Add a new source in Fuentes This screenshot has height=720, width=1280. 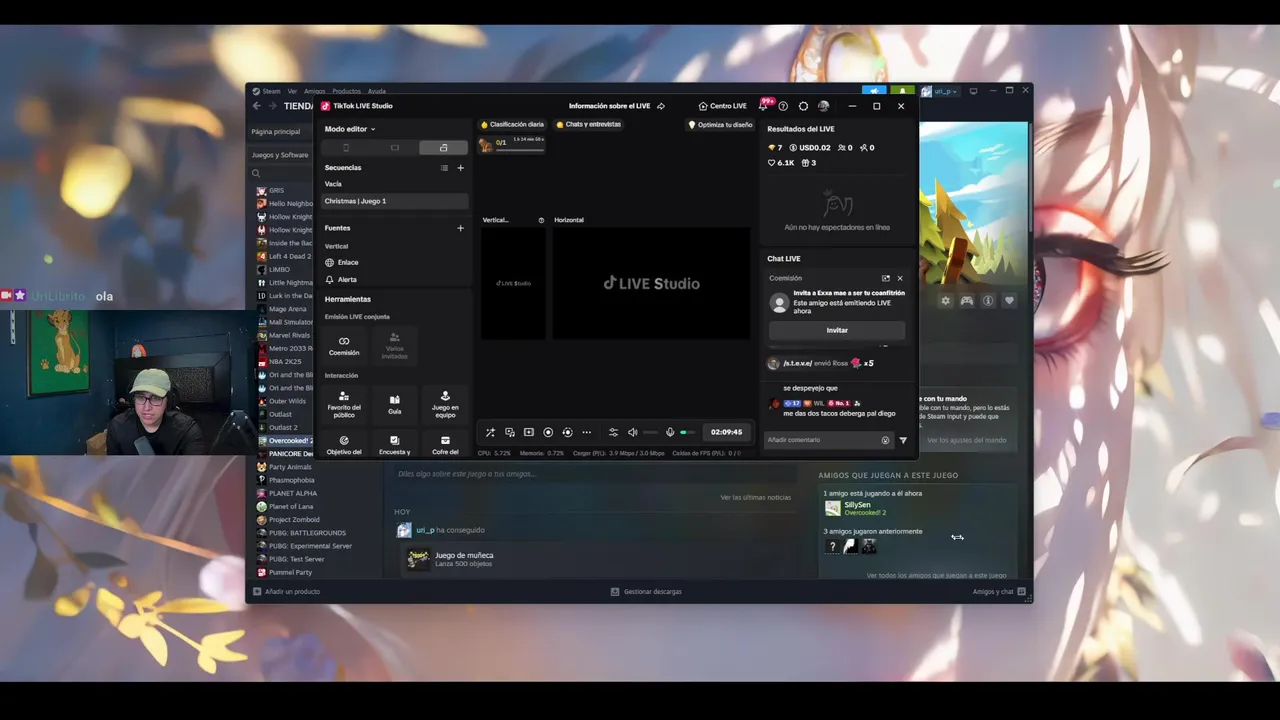(460, 228)
